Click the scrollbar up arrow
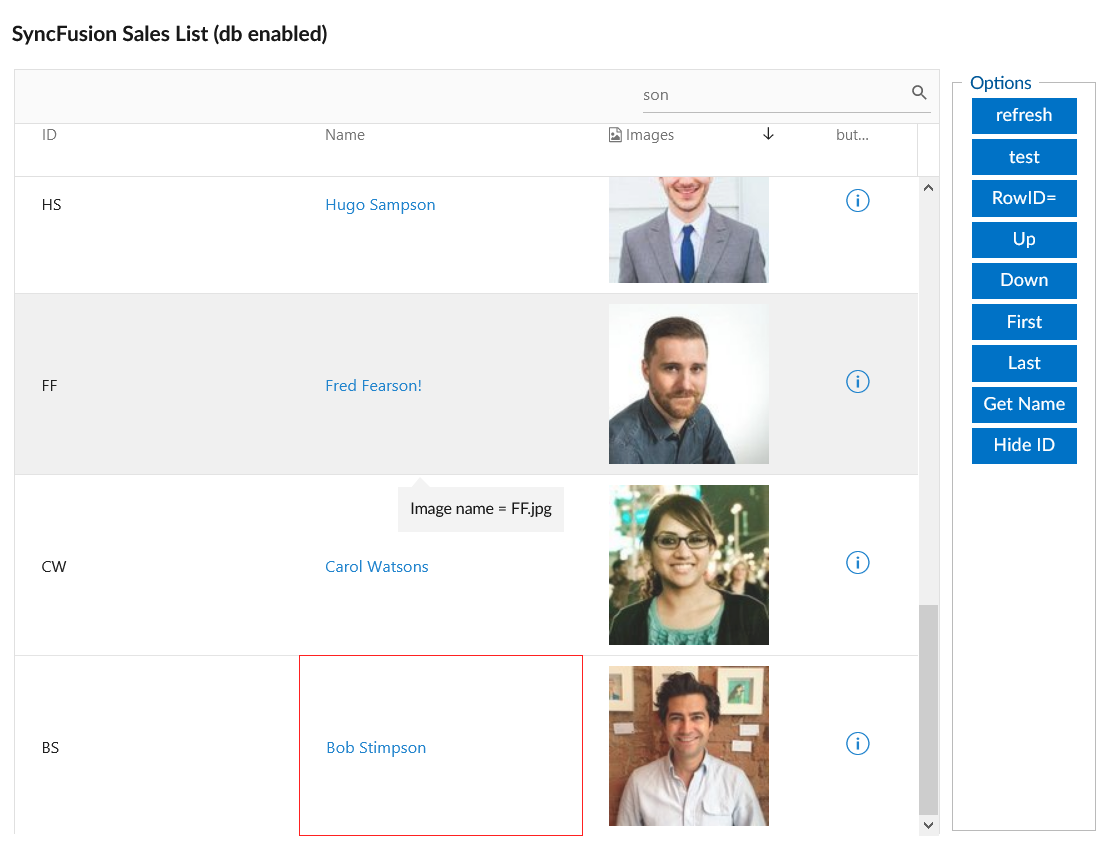Viewport: 1107px width, 848px height. pyautogui.click(x=928, y=188)
